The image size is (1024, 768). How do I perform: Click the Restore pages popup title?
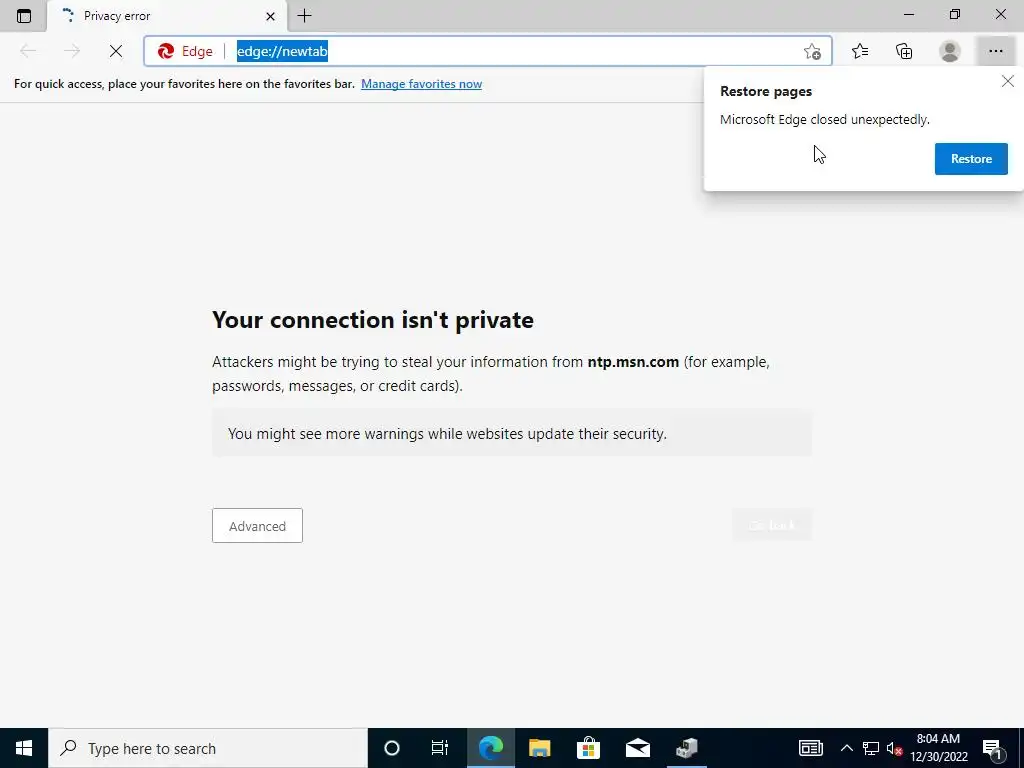(766, 91)
